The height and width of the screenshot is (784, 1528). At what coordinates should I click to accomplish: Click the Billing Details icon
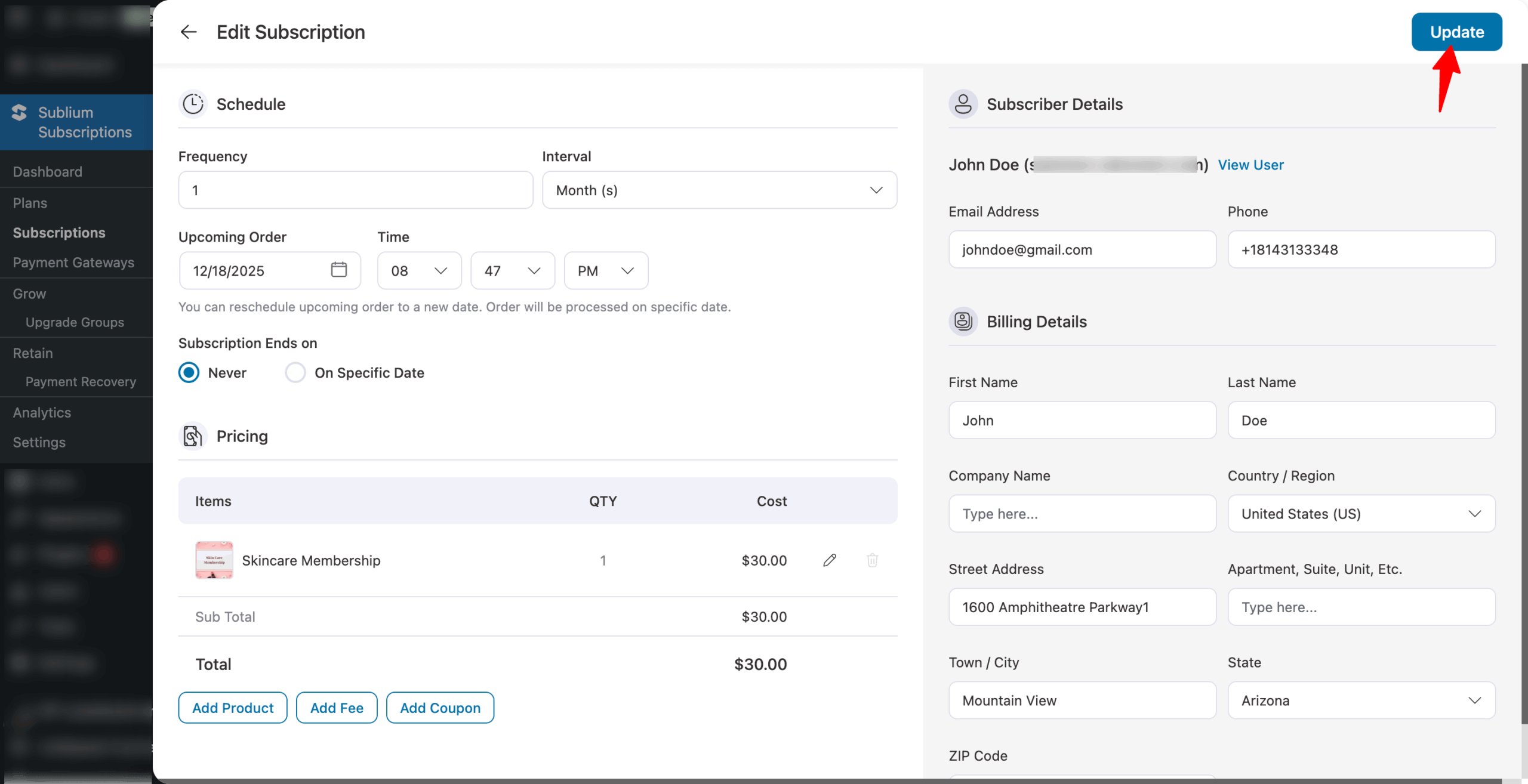963,321
